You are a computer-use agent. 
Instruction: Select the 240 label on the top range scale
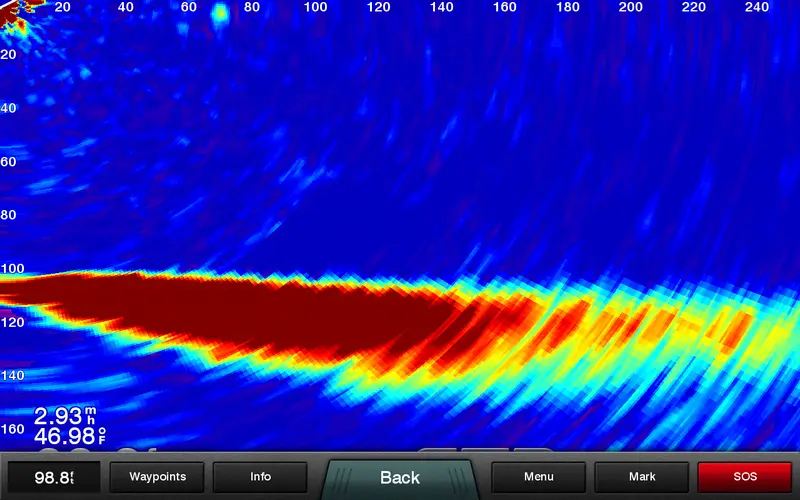pos(756,7)
